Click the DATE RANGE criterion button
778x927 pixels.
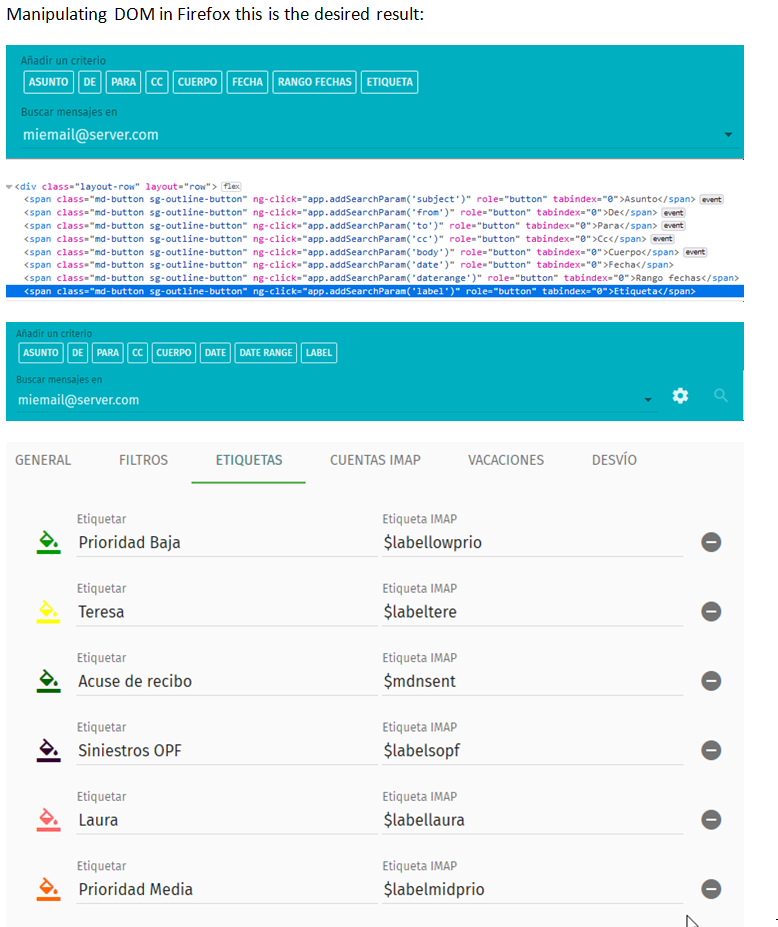(266, 353)
